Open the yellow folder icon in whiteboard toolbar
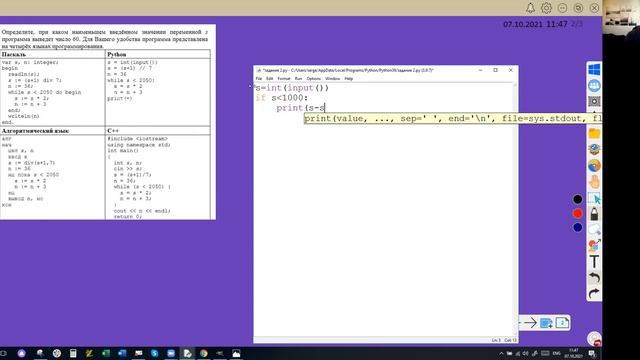This screenshot has height=360, width=640. 594,133
